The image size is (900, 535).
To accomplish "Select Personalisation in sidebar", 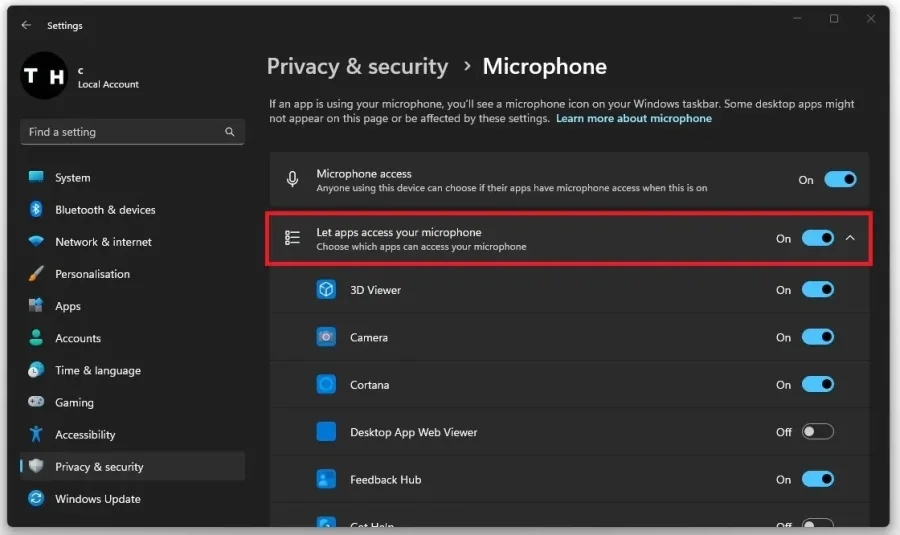I will coord(133,274).
